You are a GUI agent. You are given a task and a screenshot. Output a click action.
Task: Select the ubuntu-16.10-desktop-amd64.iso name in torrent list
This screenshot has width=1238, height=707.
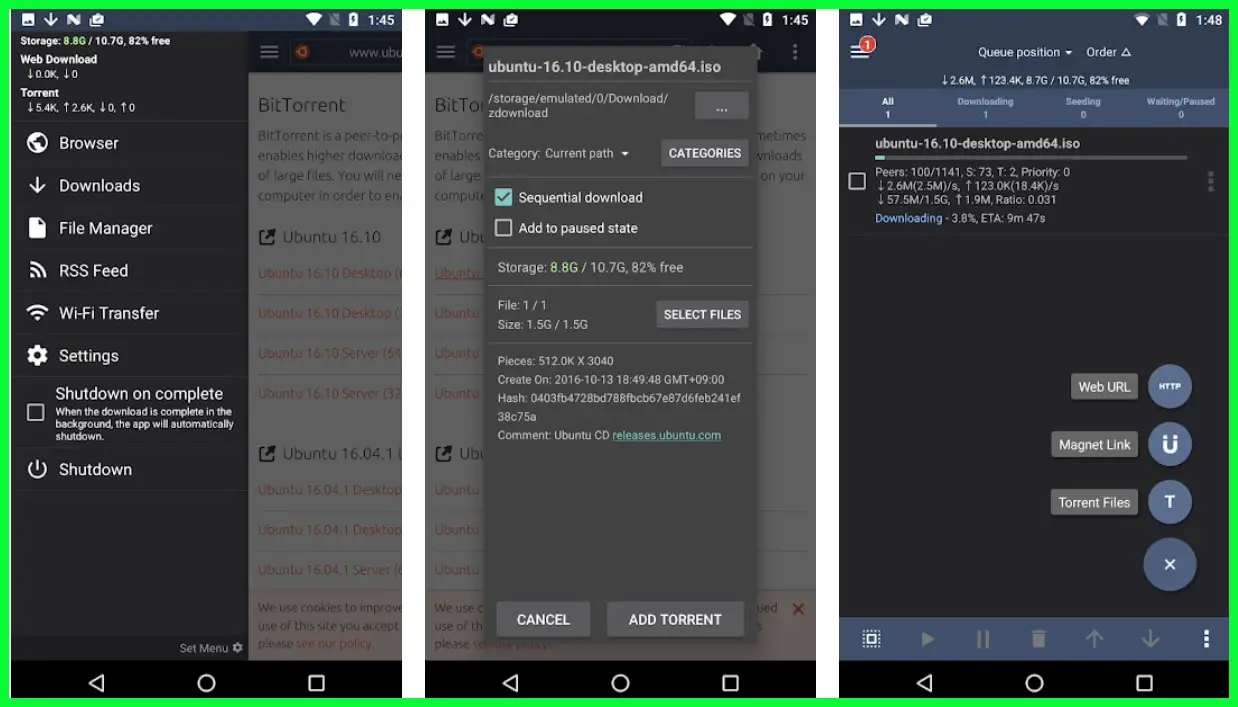coord(977,143)
